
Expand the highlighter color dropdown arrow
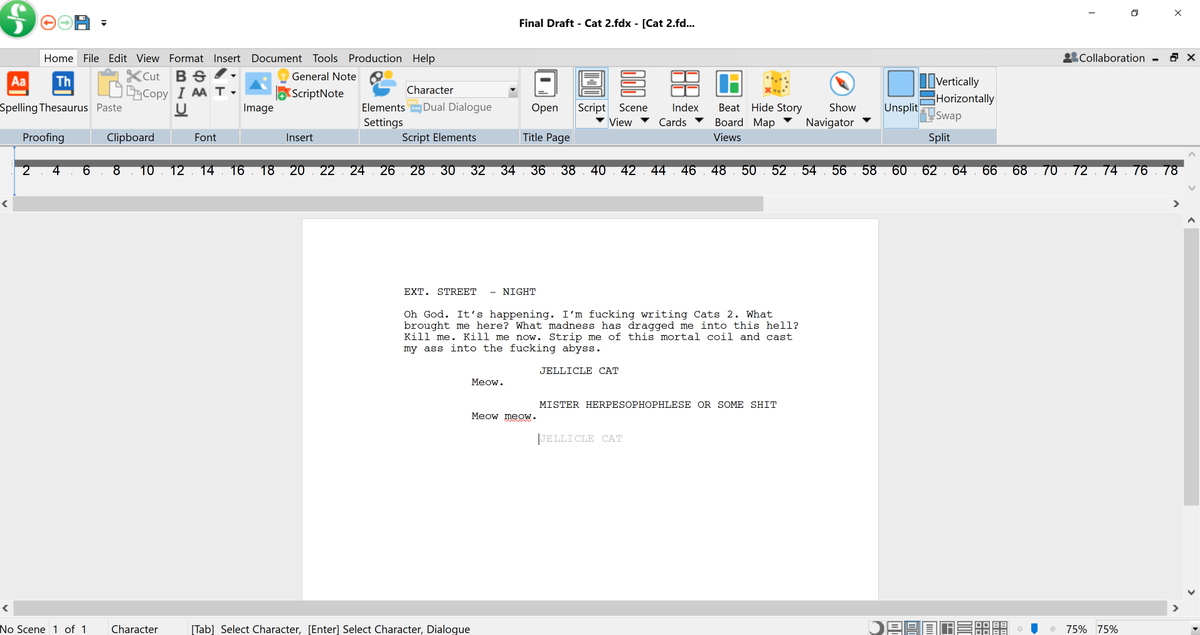click(233, 75)
